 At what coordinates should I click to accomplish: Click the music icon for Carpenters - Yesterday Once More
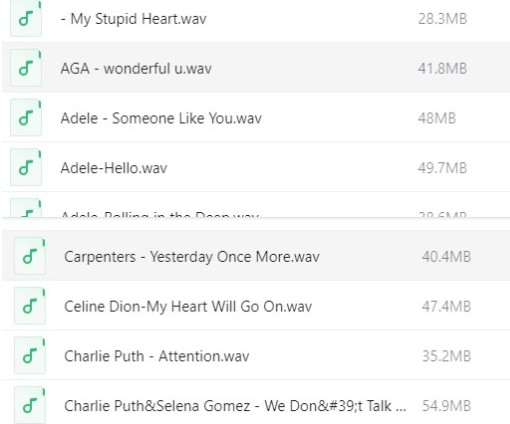[30, 256]
